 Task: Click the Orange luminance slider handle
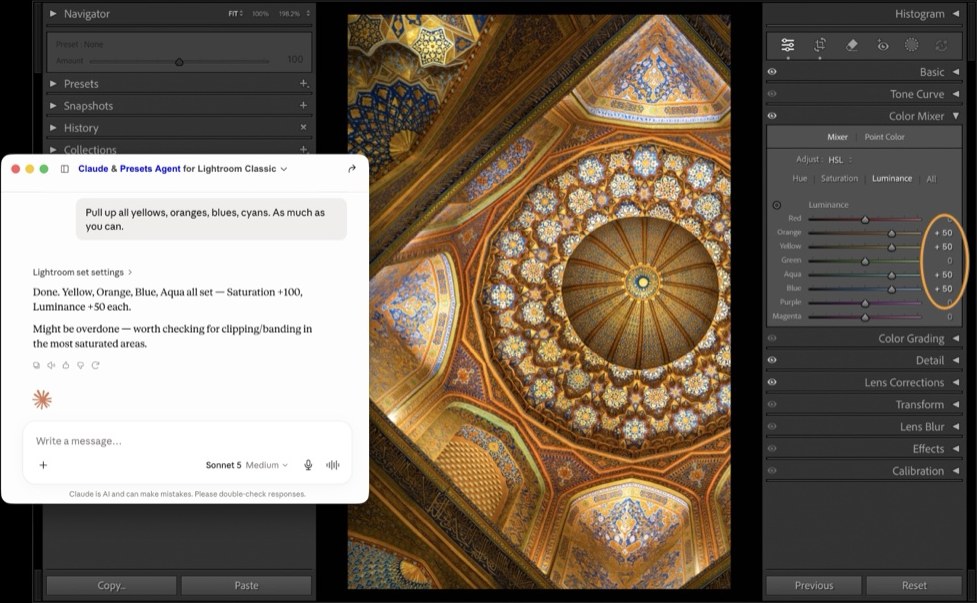point(892,233)
